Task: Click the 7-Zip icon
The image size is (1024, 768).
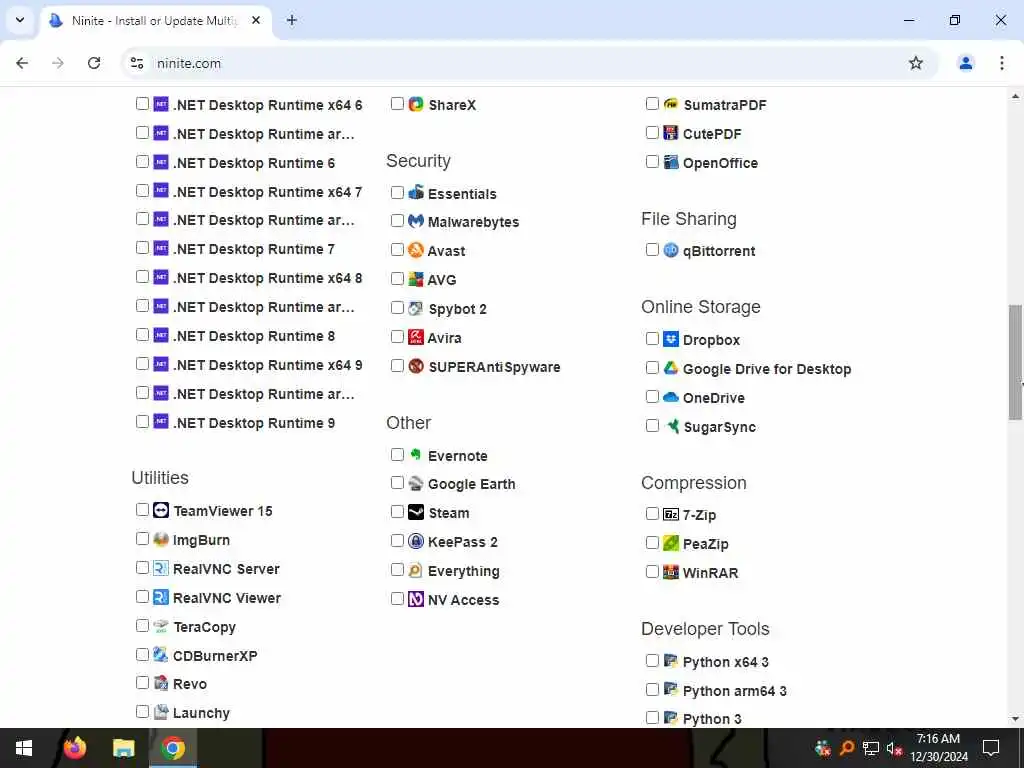Action: tap(671, 514)
